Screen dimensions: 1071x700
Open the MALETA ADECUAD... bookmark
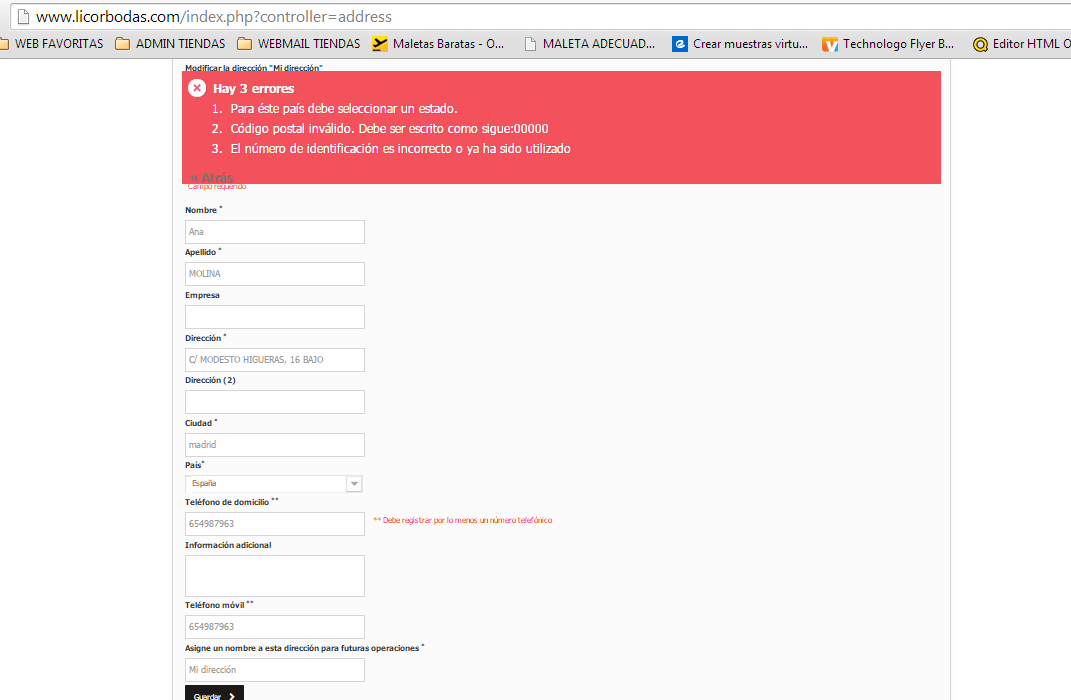(589, 44)
